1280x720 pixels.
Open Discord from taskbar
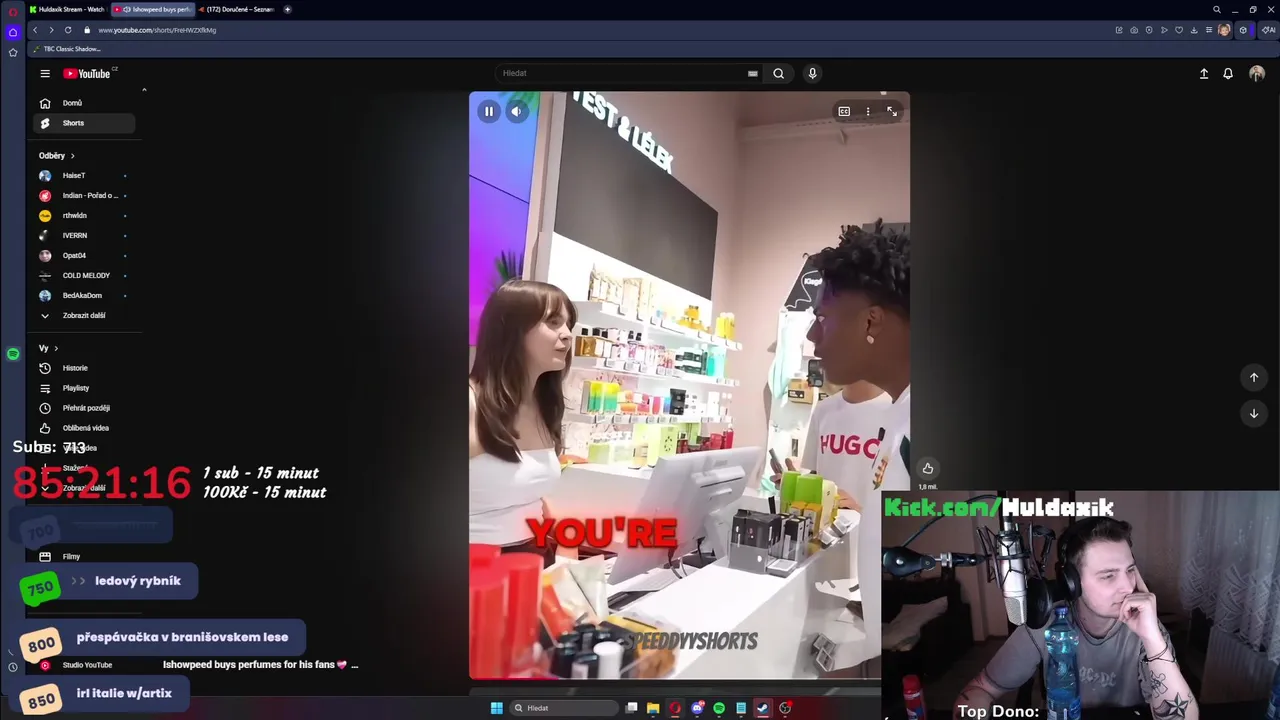click(x=697, y=708)
